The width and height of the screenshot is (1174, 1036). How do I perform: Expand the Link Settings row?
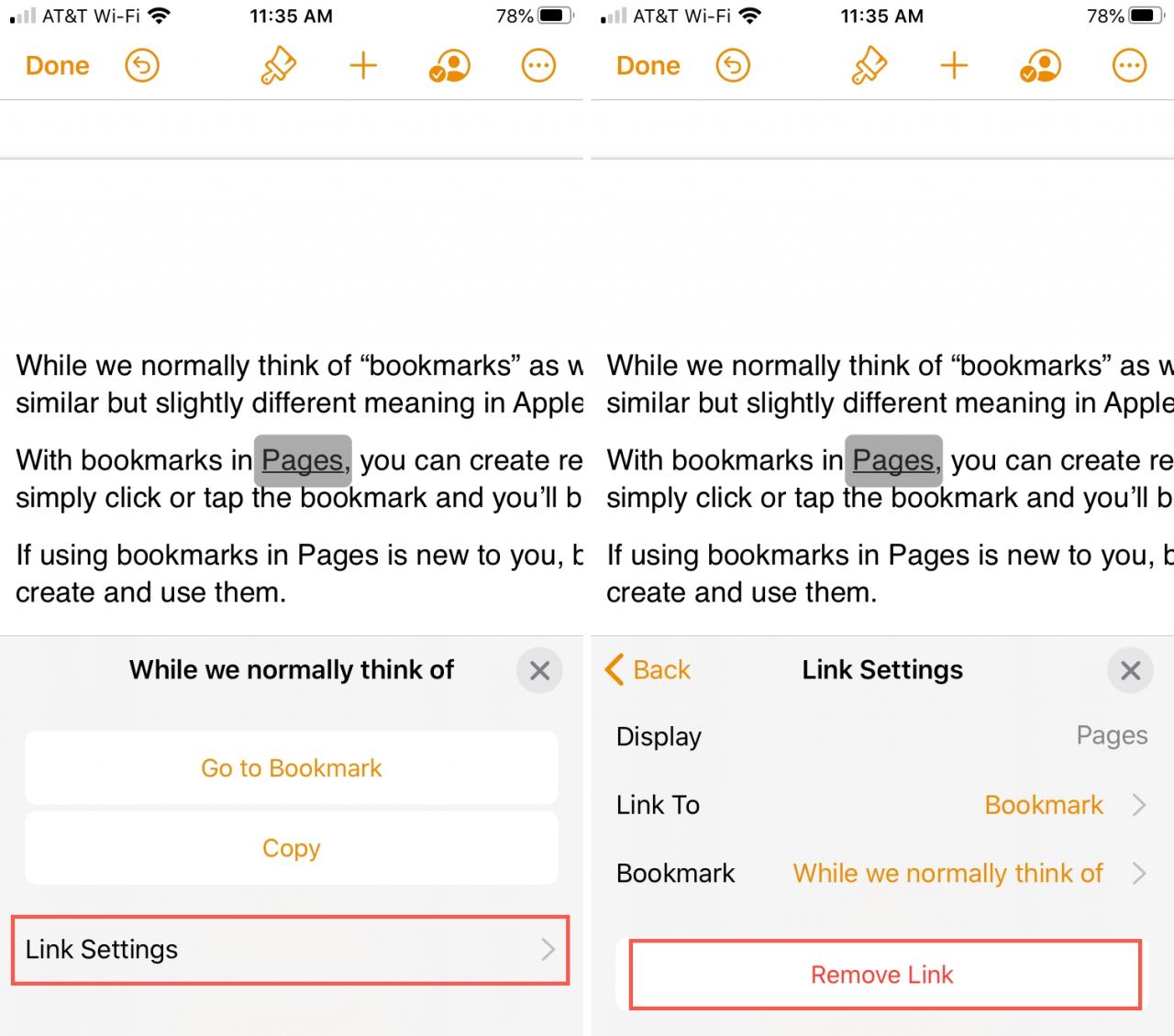point(291,950)
